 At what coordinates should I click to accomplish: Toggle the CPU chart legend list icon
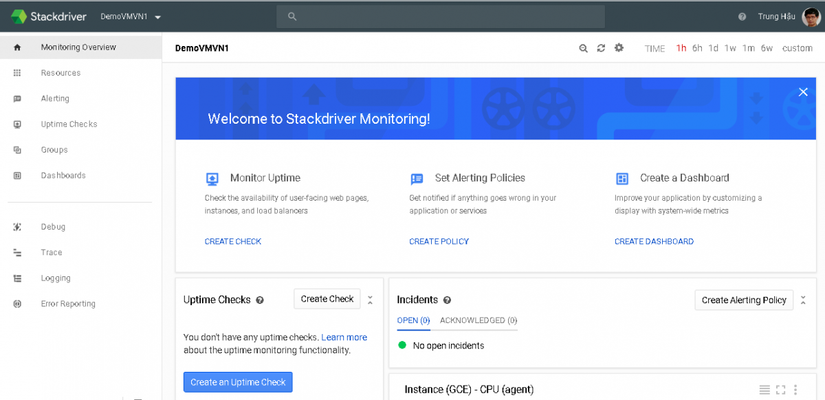pos(764,390)
